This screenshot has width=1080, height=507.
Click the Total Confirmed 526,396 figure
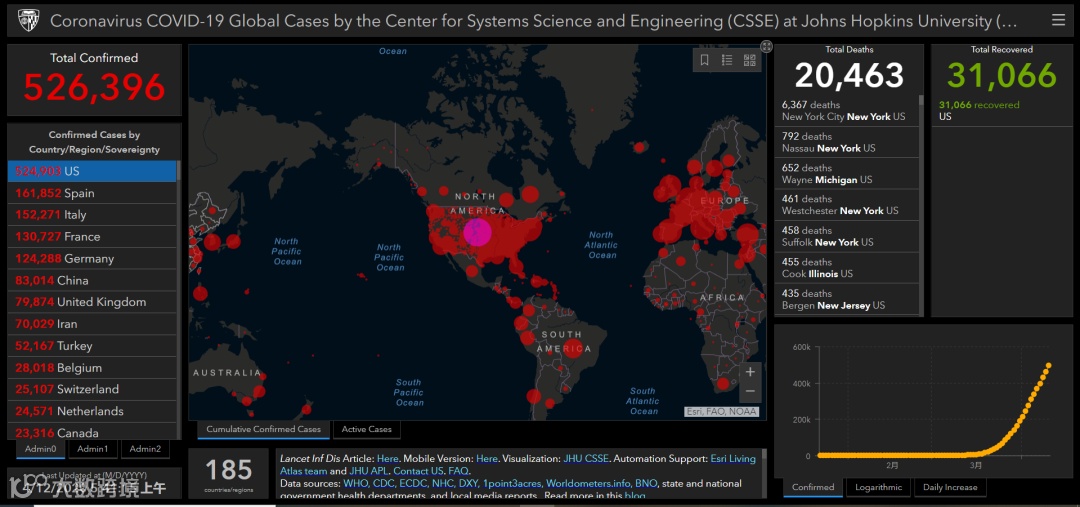pos(94,87)
